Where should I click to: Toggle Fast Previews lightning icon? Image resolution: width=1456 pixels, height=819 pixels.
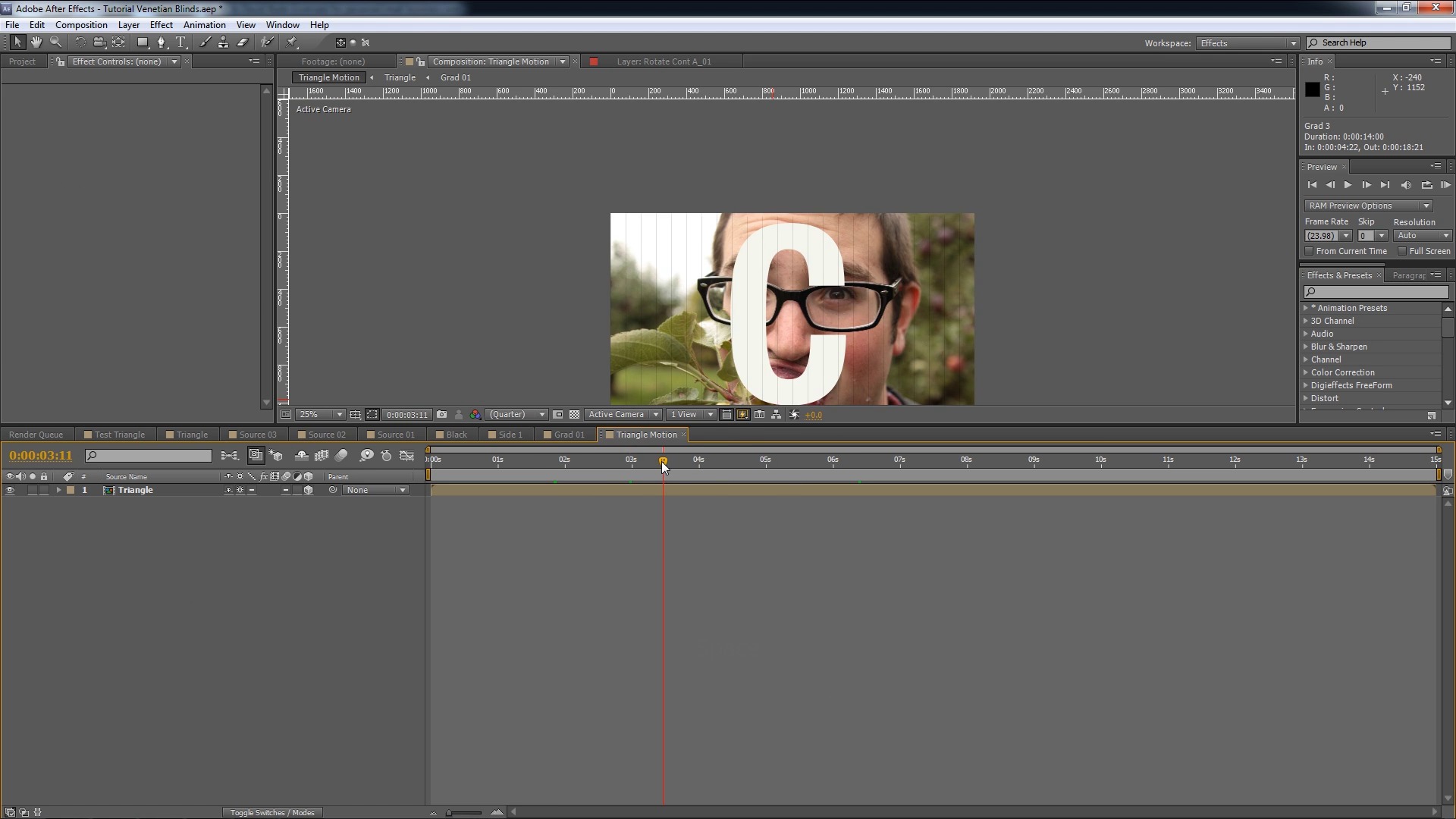pyautogui.click(x=742, y=415)
